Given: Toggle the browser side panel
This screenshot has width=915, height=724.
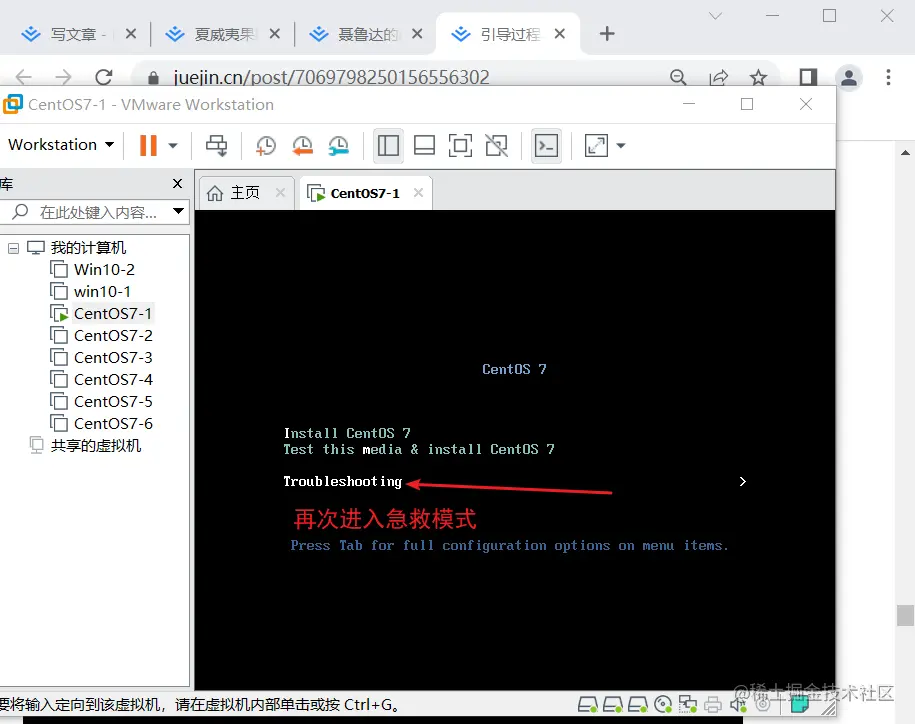Looking at the screenshot, I should pos(808,77).
